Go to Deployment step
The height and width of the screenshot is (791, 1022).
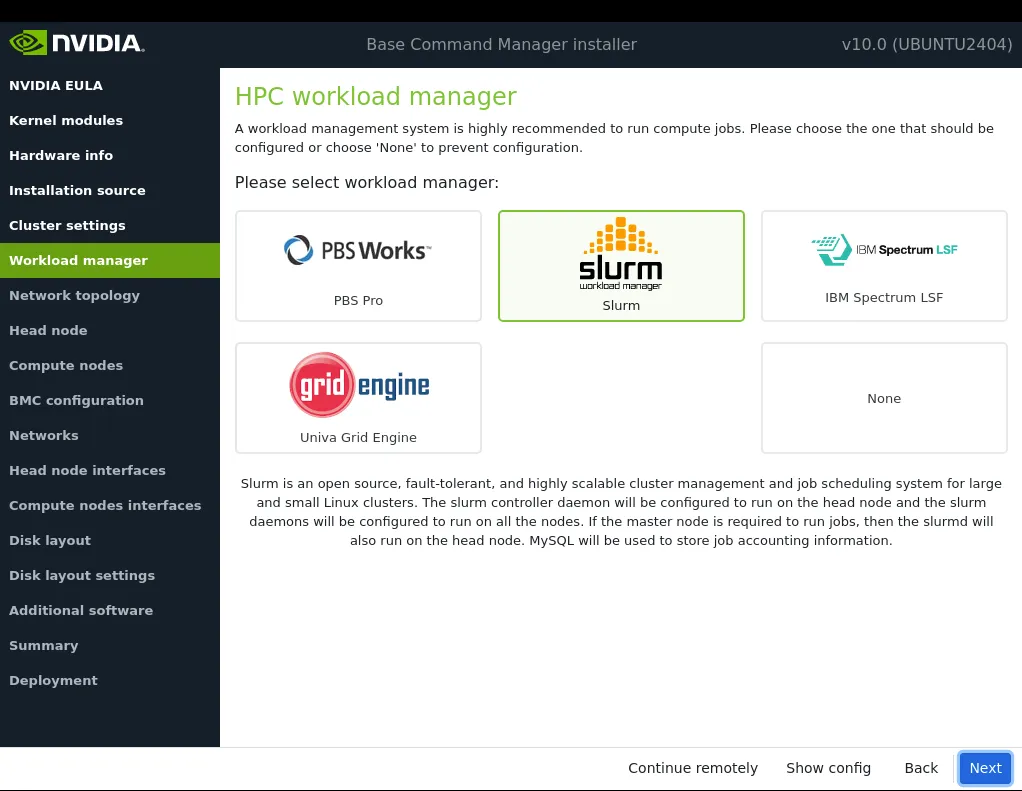[110, 680]
